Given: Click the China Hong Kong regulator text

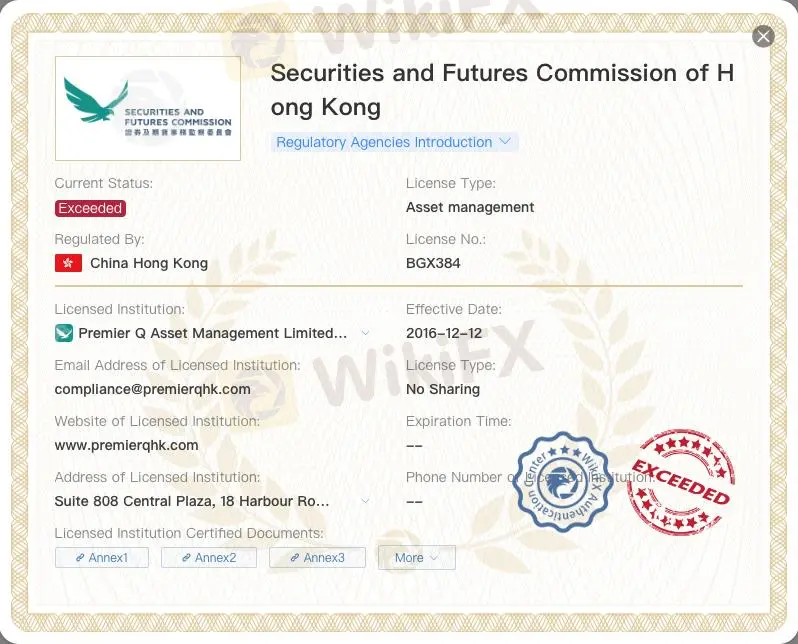Looking at the screenshot, I should (149, 264).
